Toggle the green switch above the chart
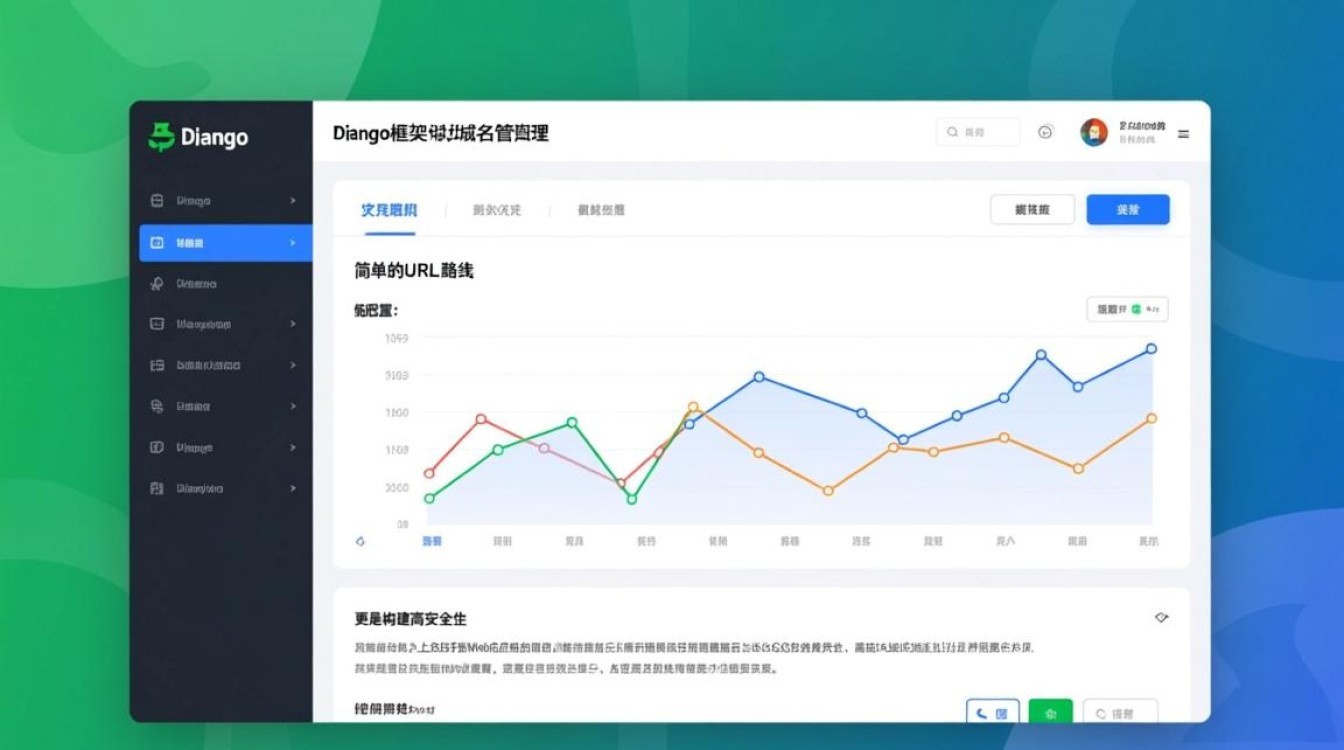Viewport: 1344px width, 750px height. click(1136, 309)
